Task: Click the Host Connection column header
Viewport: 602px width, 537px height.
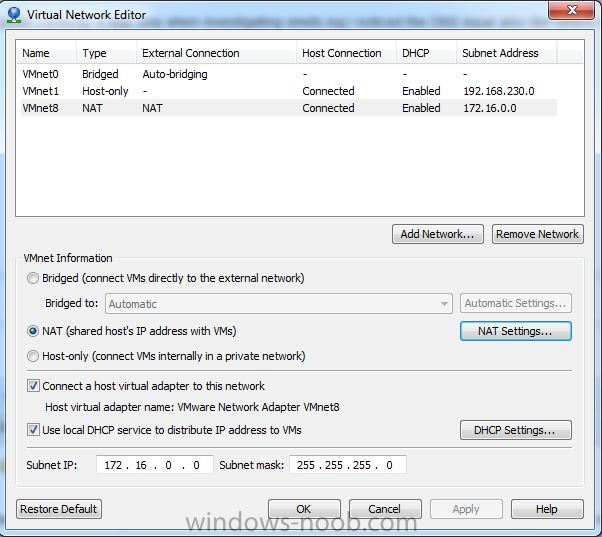Action: coord(346,53)
